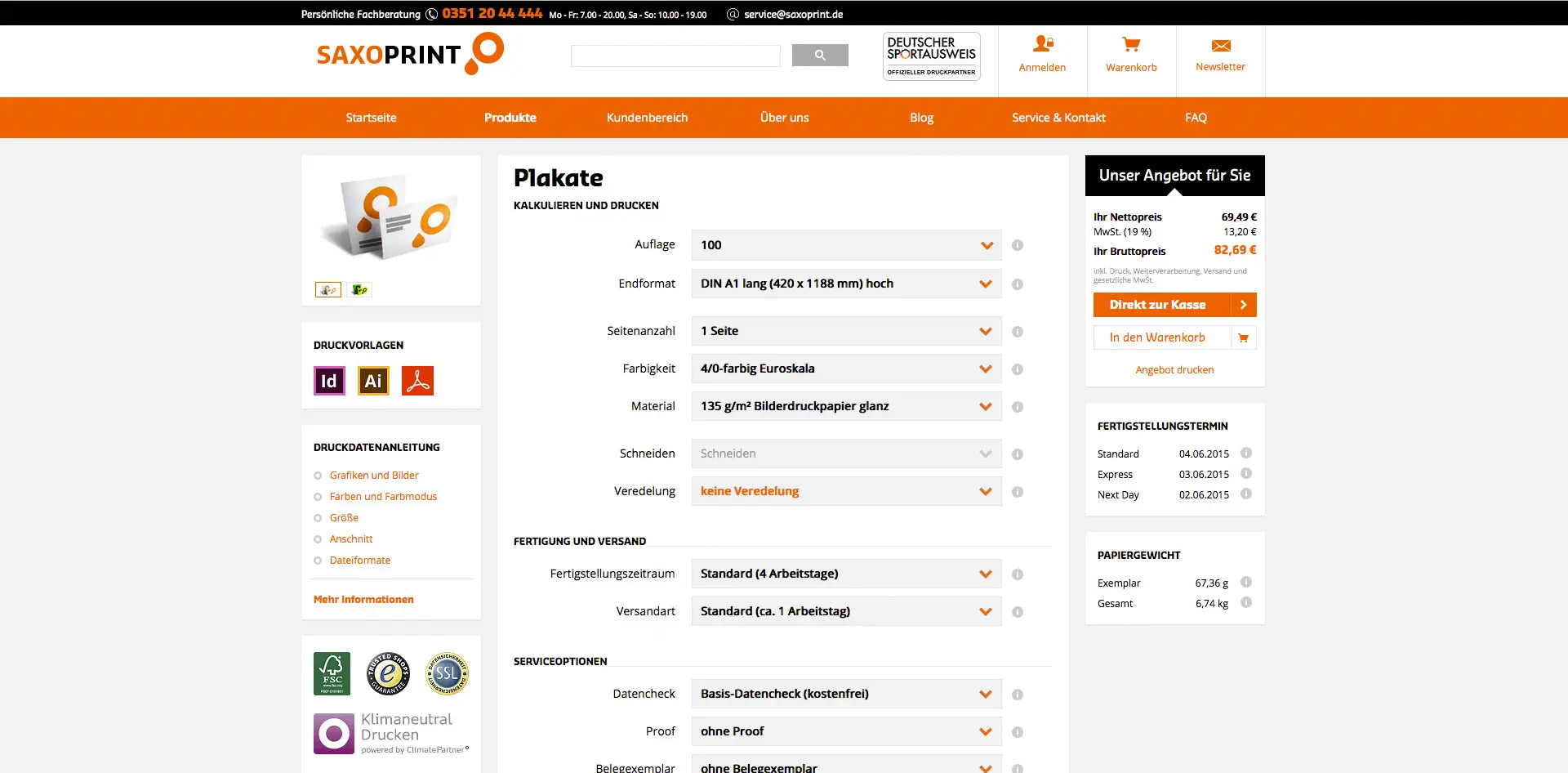Open the Angebot drucken link
Image resolution: width=1568 pixels, height=773 pixels.
point(1174,369)
